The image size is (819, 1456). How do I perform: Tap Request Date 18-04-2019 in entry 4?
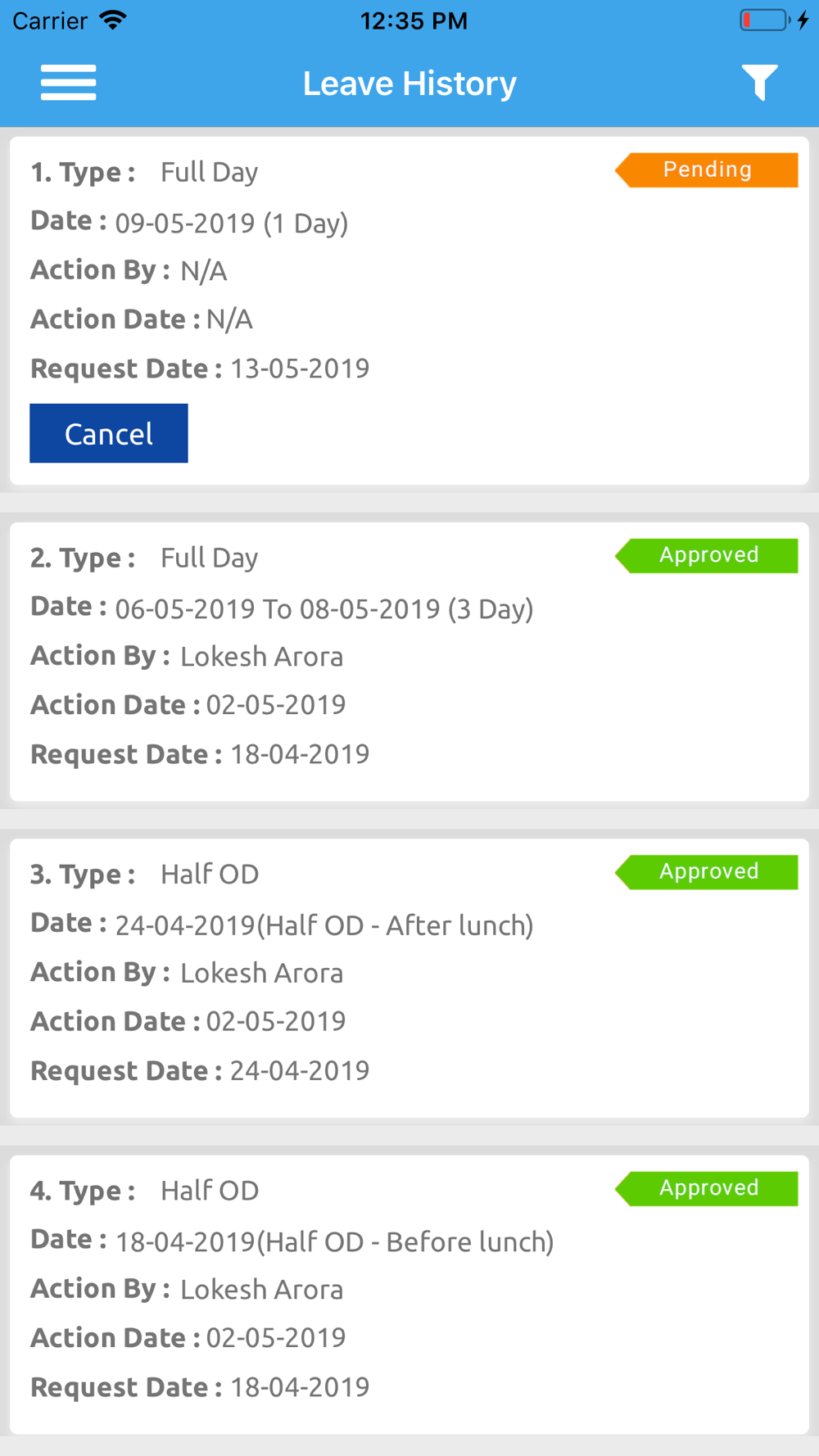click(x=200, y=1387)
